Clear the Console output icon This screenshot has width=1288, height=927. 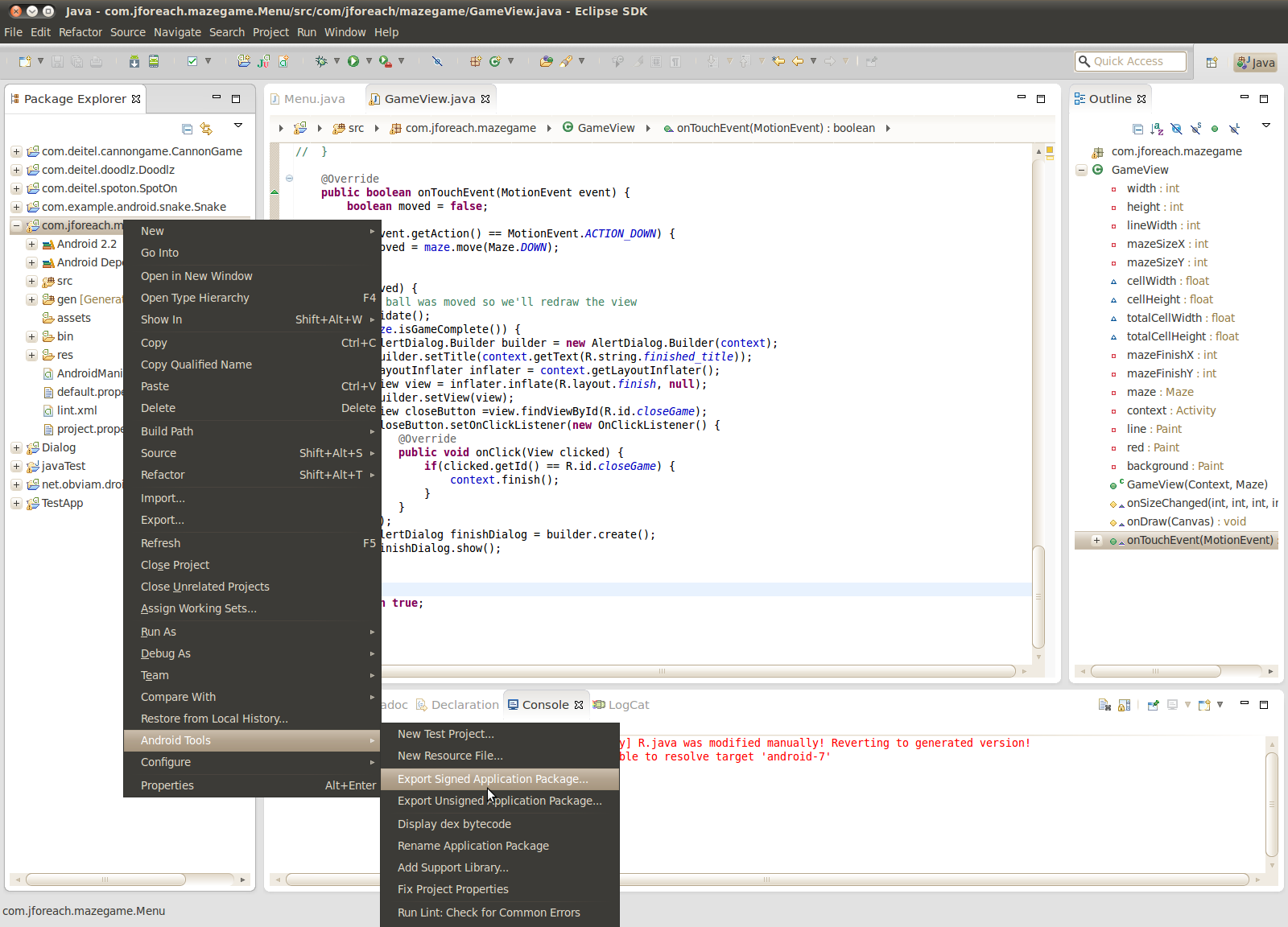tap(1104, 705)
